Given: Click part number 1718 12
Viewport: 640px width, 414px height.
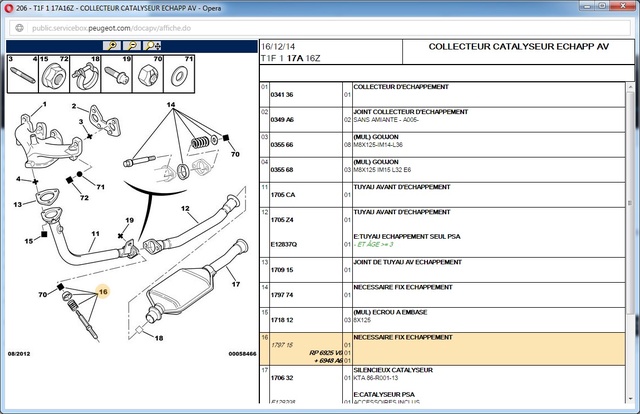Looking at the screenshot, I should [282, 320].
